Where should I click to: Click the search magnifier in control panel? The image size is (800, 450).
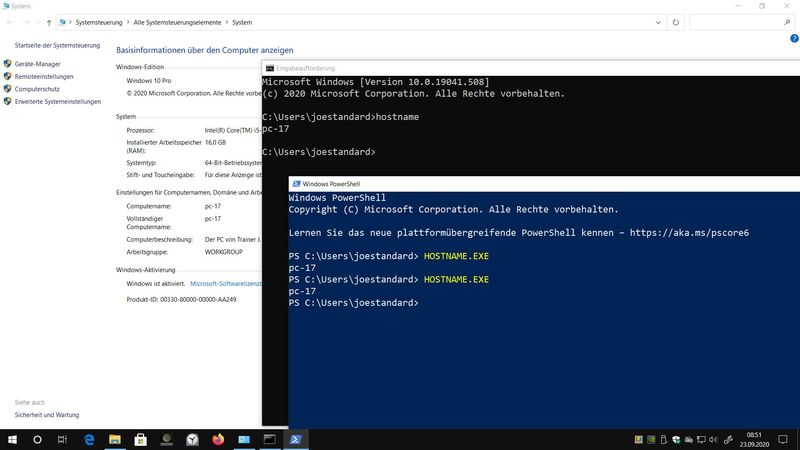[x=787, y=22]
